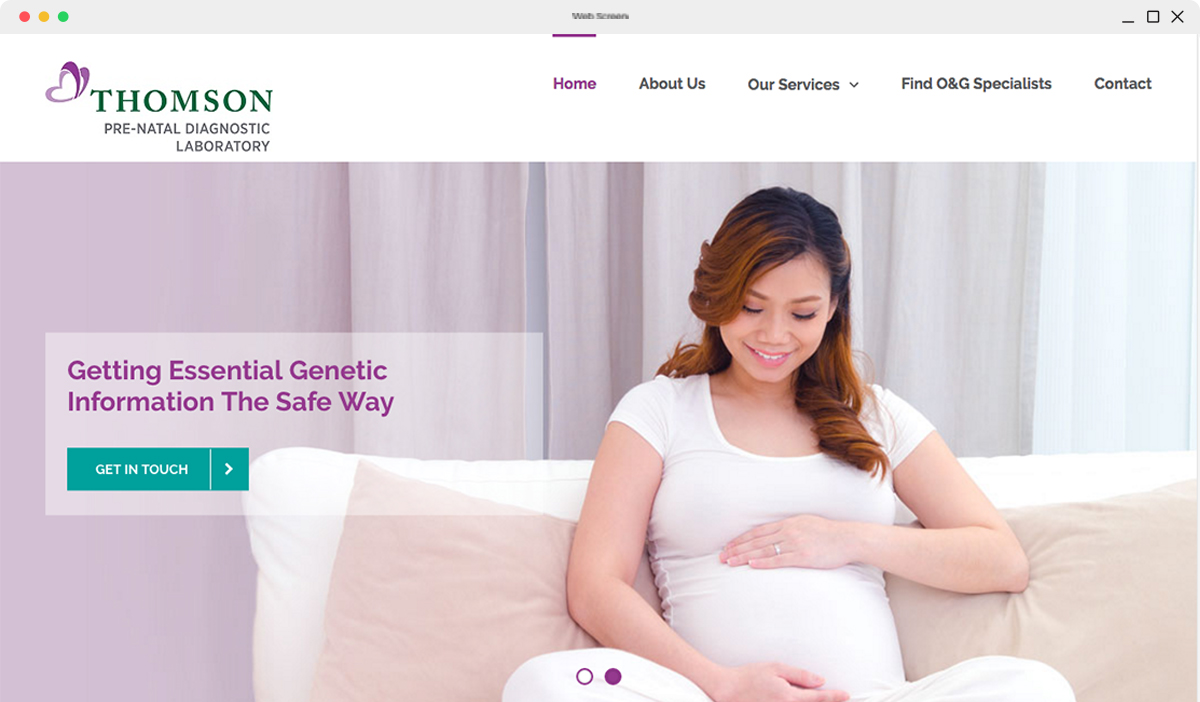The width and height of the screenshot is (1200, 702).
Task: Expand the chevron beside Our Services
Action: (x=854, y=85)
